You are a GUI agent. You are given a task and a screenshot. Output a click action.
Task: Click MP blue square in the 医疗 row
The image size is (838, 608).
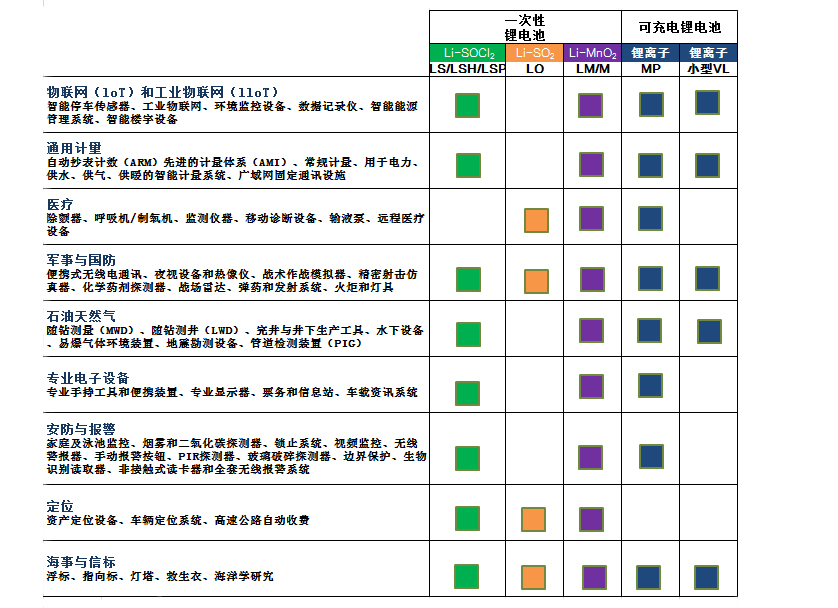(x=650, y=219)
